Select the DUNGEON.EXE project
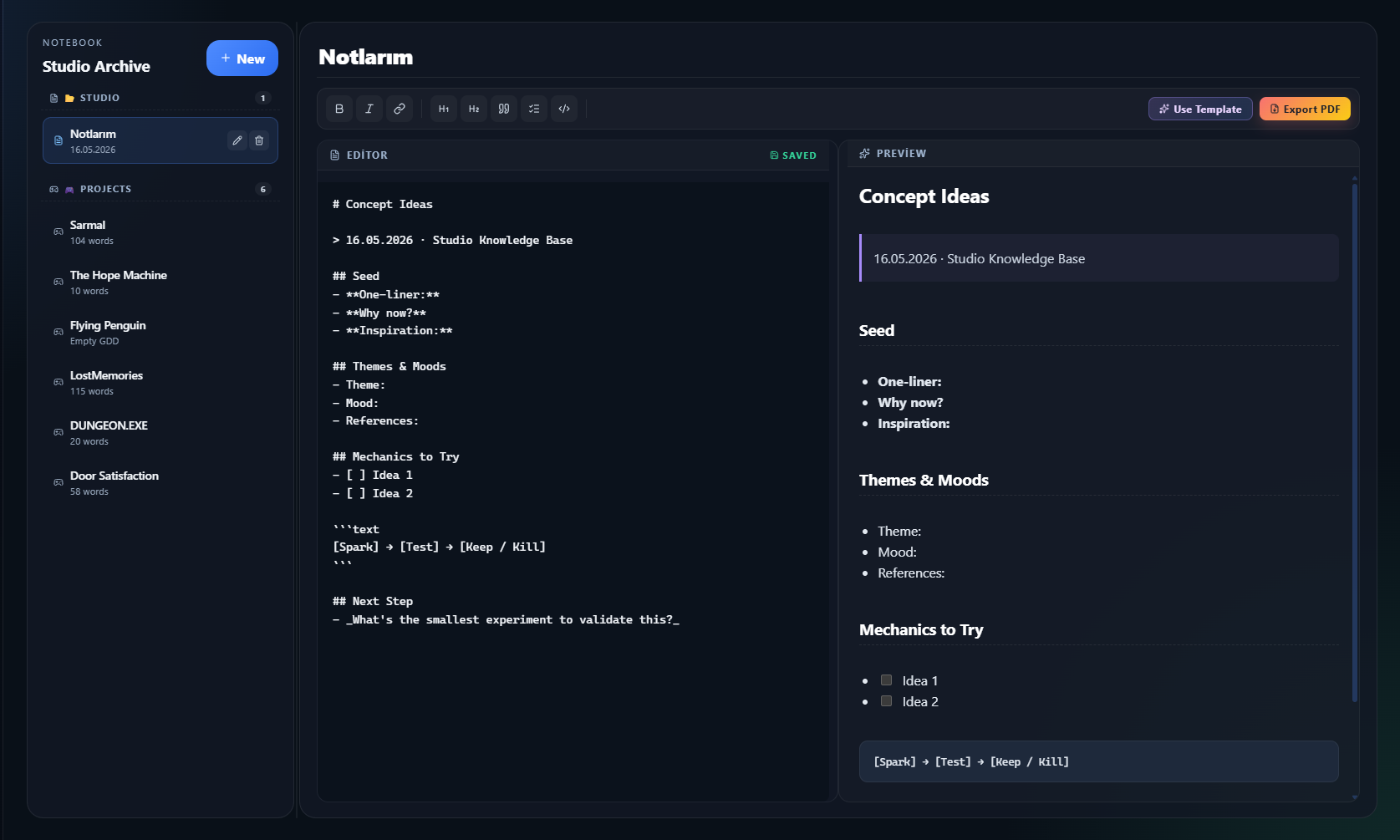The height and width of the screenshot is (840, 1400). click(x=160, y=432)
